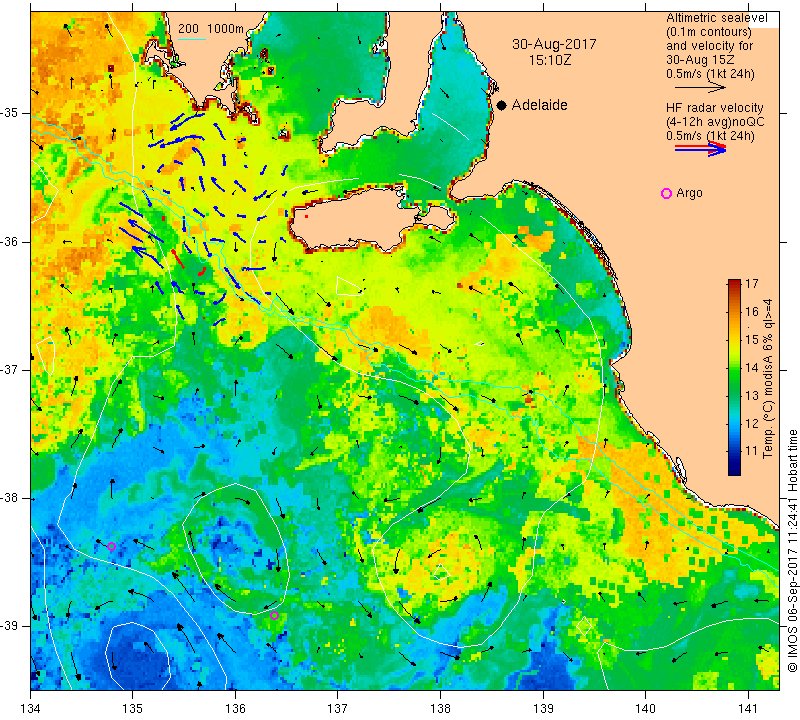
Task: Click the date text '30-Aug-2017'
Action: [x=554, y=44]
